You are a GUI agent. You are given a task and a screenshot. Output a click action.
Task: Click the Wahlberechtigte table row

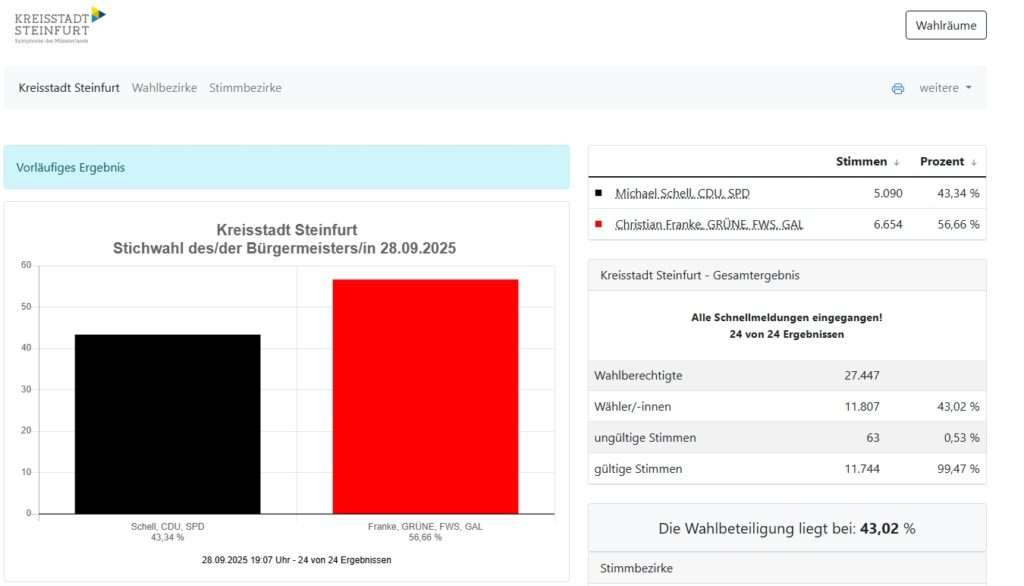click(x=786, y=375)
